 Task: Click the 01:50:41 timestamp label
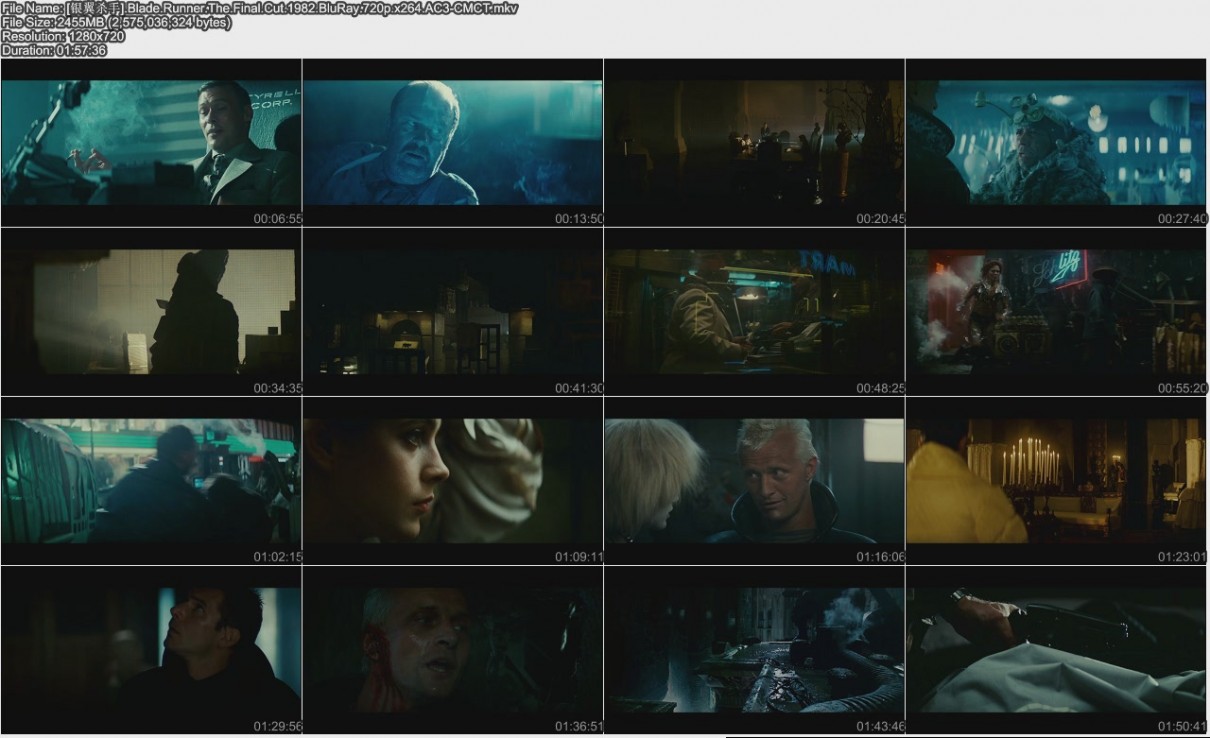(1182, 726)
